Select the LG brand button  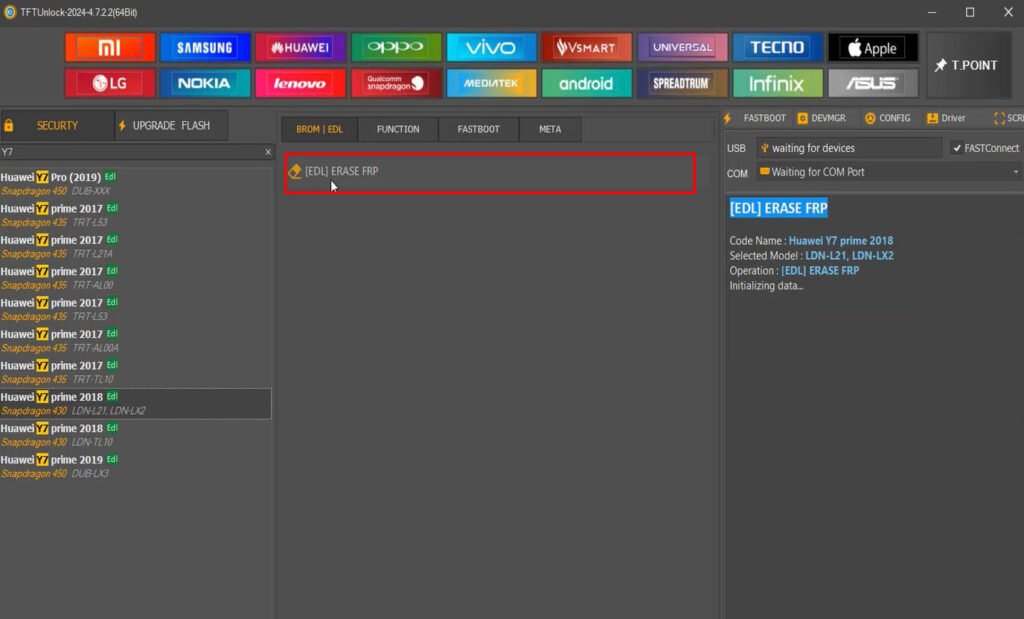click(110, 83)
